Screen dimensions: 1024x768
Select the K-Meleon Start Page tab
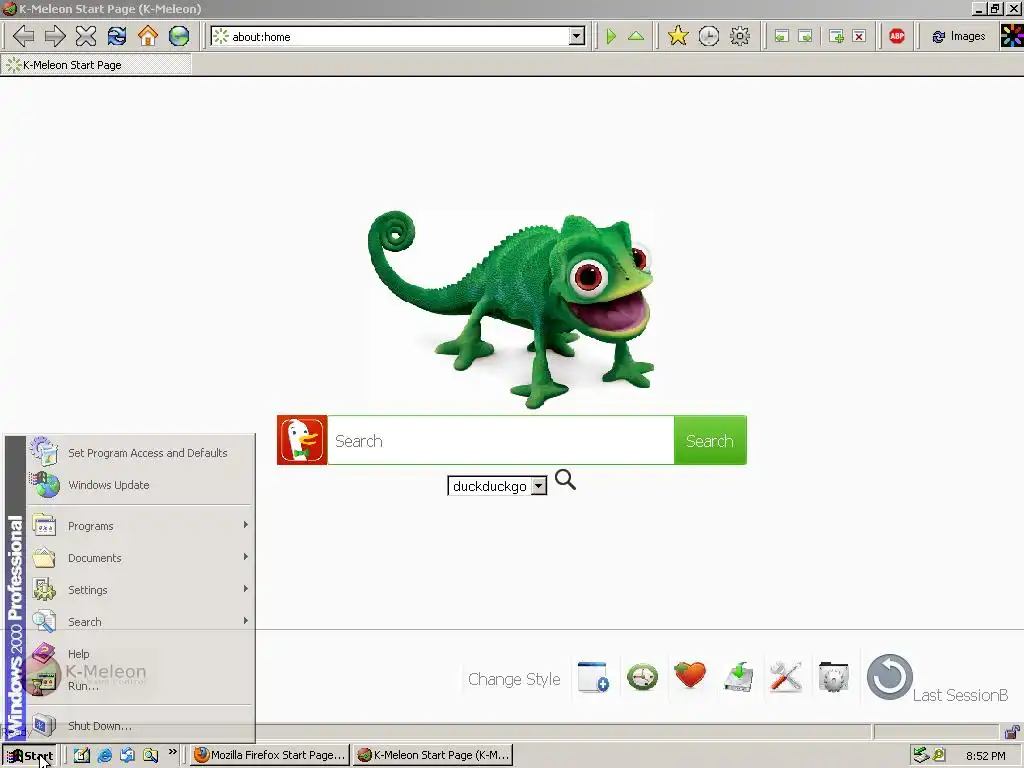[96, 65]
